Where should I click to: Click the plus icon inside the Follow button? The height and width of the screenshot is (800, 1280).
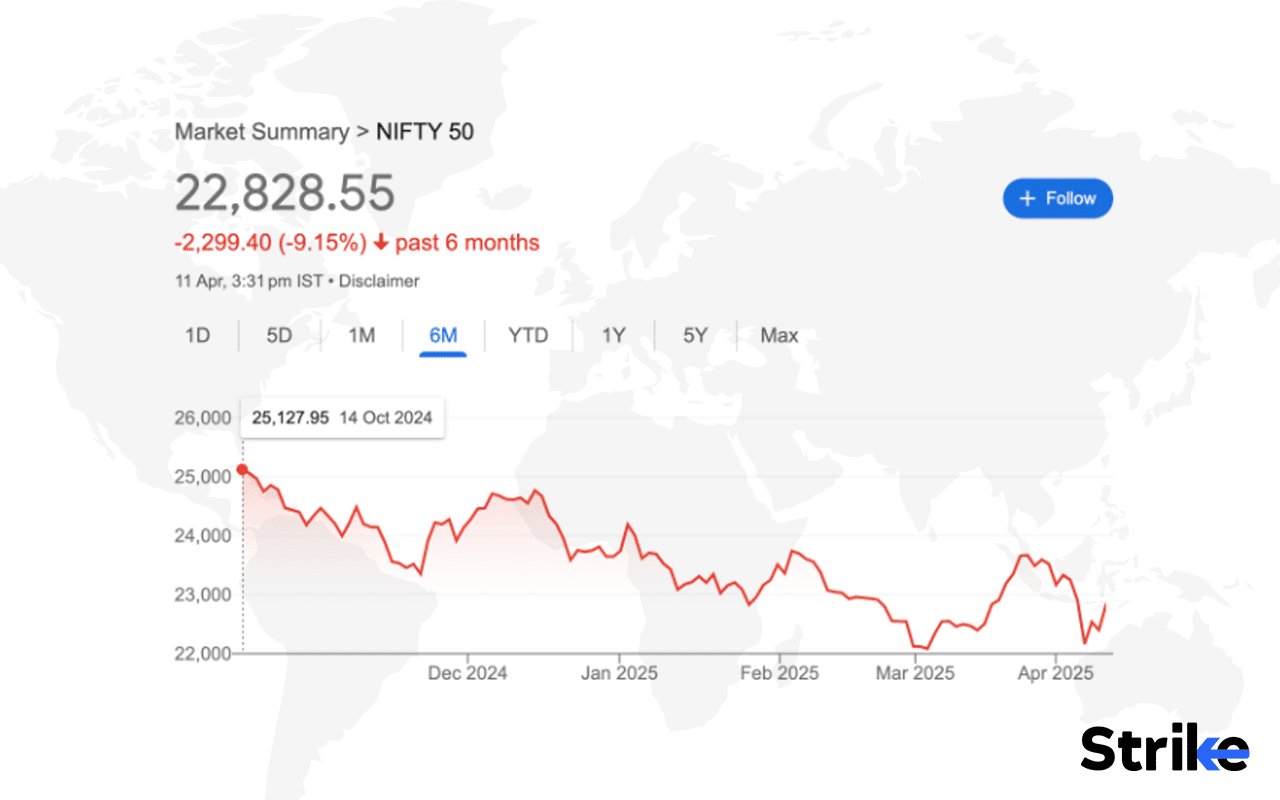pyautogui.click(x=1026, y=198)
